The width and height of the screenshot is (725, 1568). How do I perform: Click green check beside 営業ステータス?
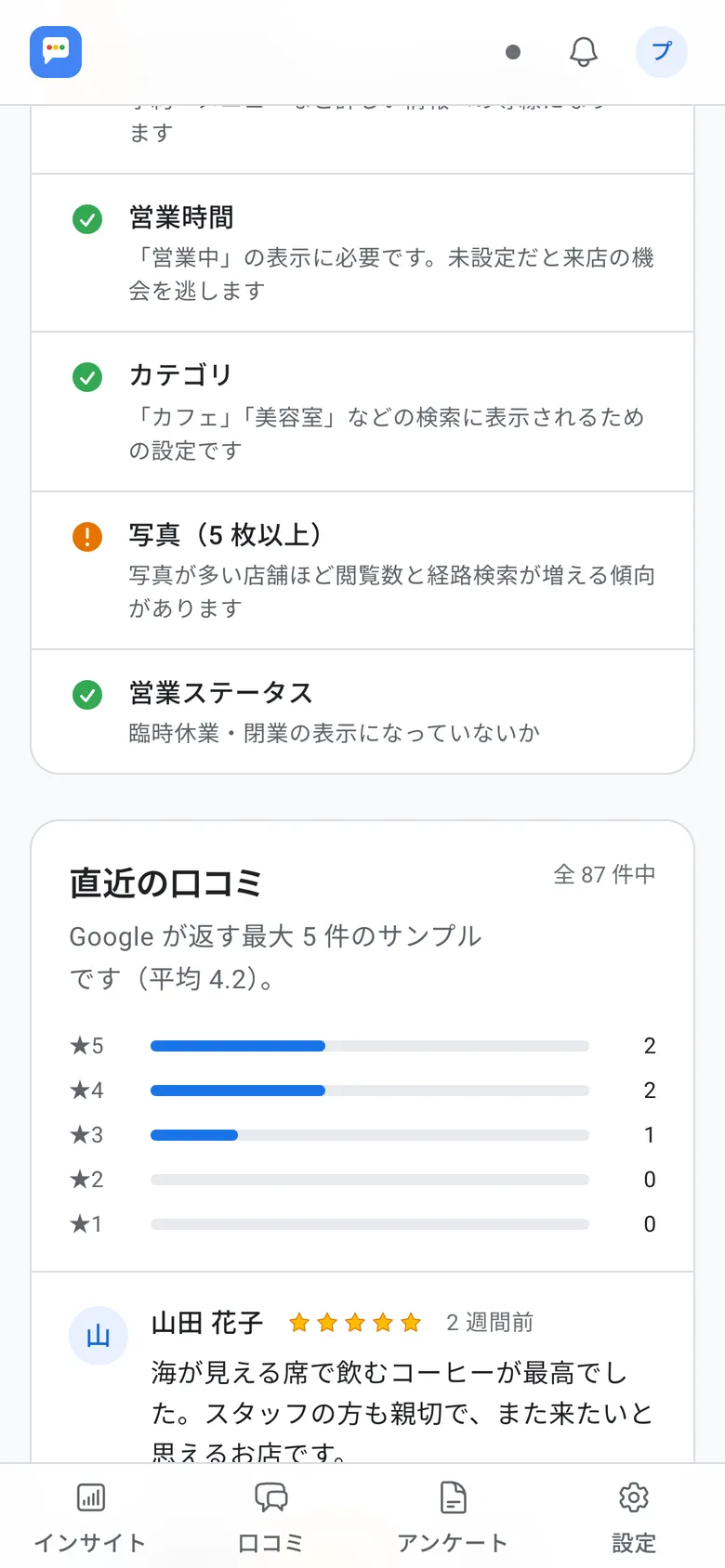[x=87, y=695]
